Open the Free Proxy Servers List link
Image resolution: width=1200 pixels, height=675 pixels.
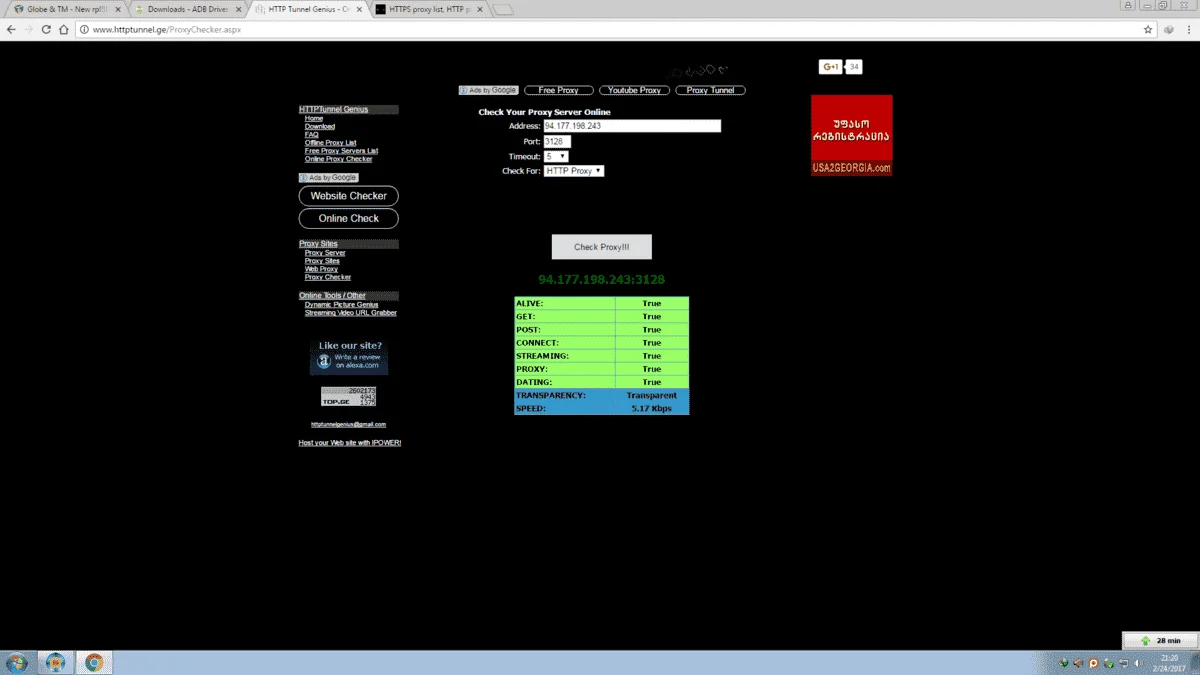coord(342,151)
